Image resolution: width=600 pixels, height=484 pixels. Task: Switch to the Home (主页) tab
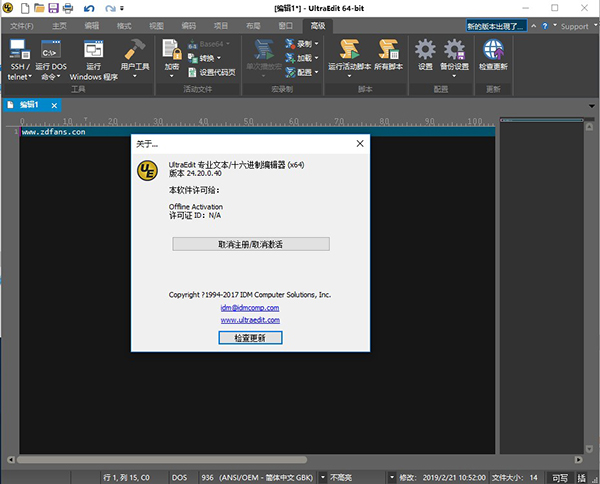tap(59, 26)
